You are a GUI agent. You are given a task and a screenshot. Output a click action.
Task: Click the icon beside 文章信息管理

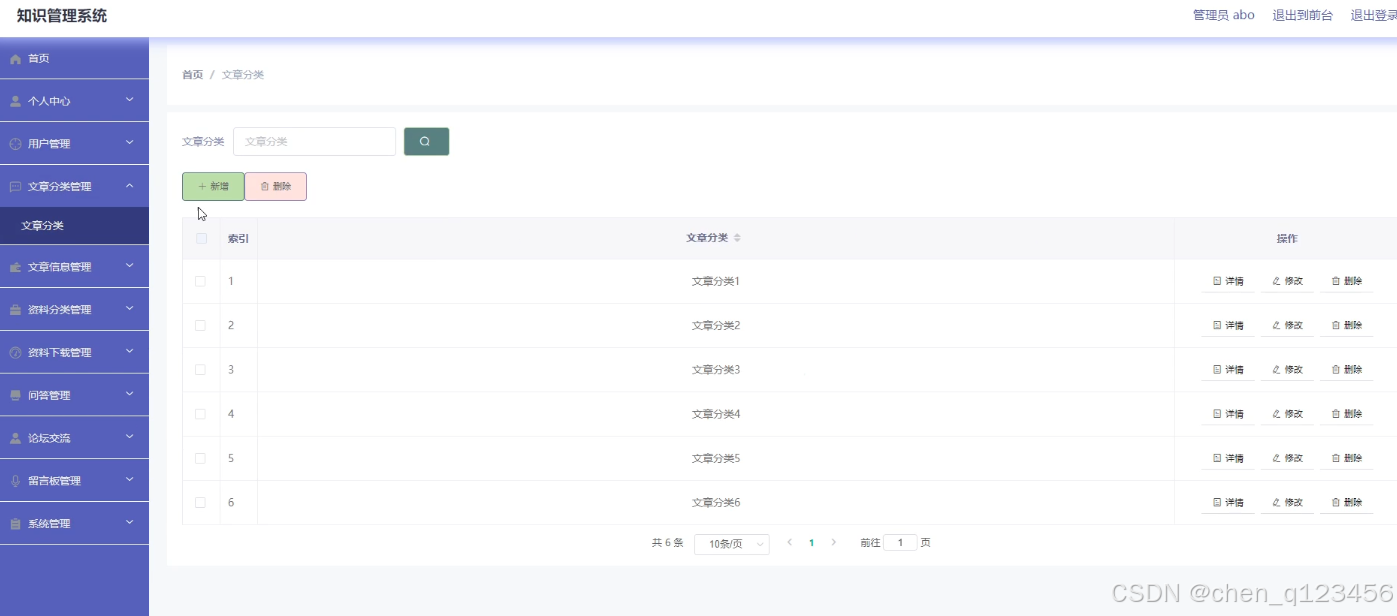pyautogui.click(x=15, y=267)
